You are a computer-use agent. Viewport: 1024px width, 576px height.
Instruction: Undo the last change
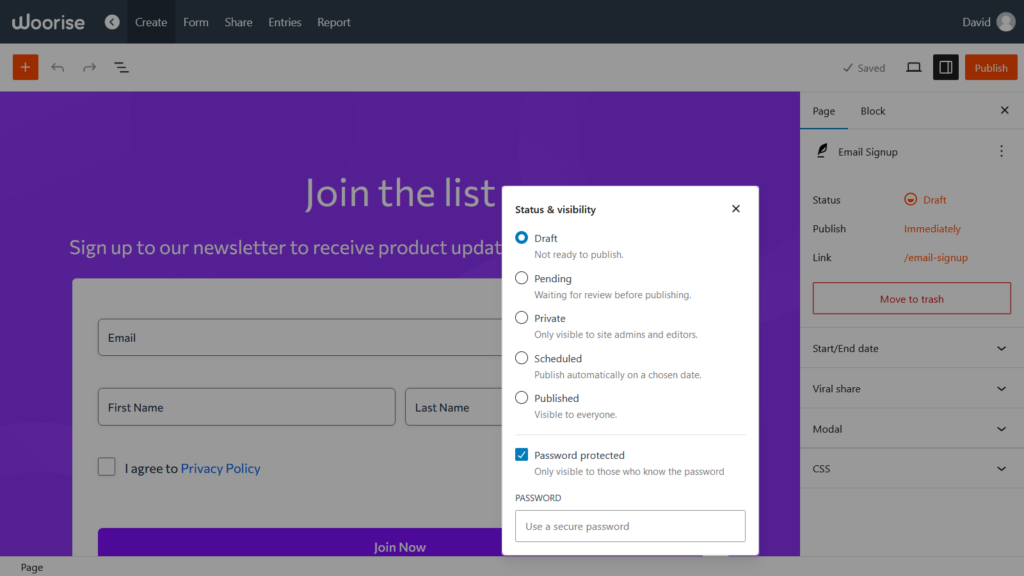pyautogui.click(x=57, y=67)
